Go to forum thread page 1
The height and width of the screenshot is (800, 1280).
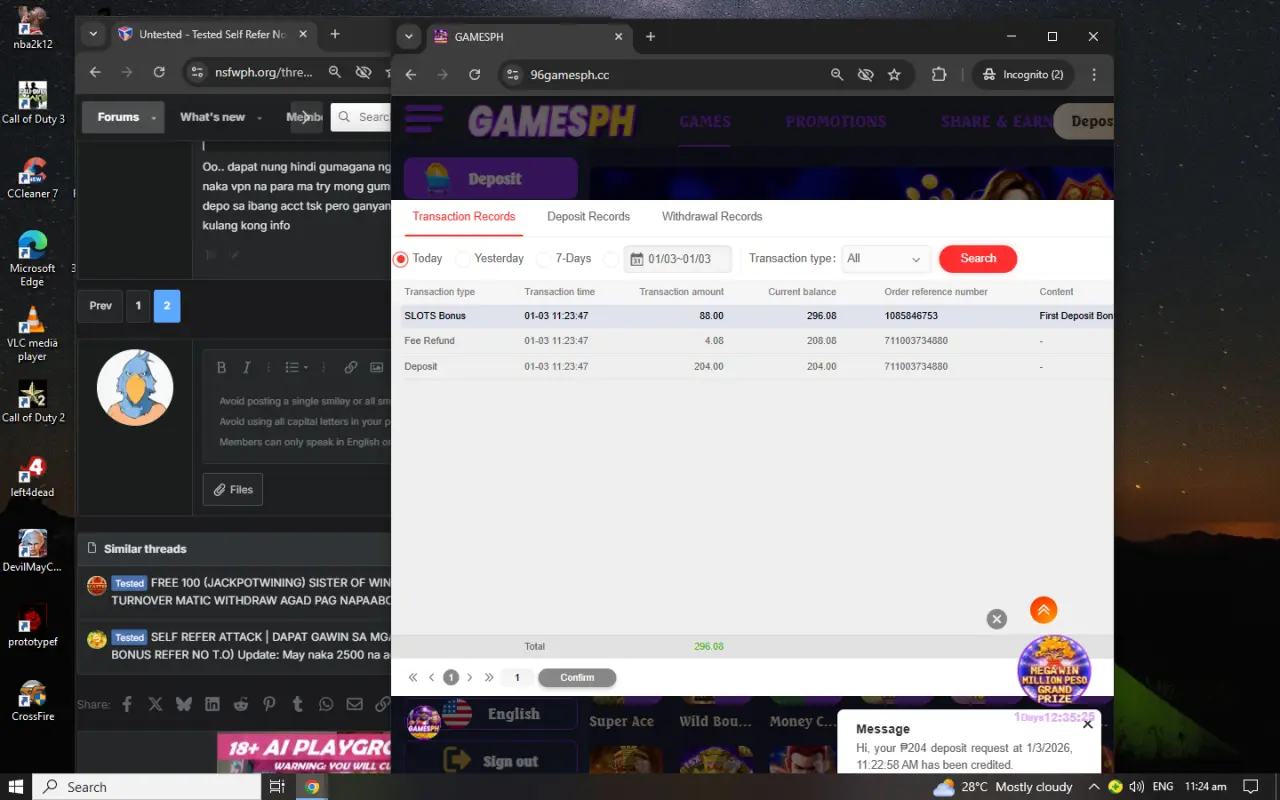click(139, 306)
